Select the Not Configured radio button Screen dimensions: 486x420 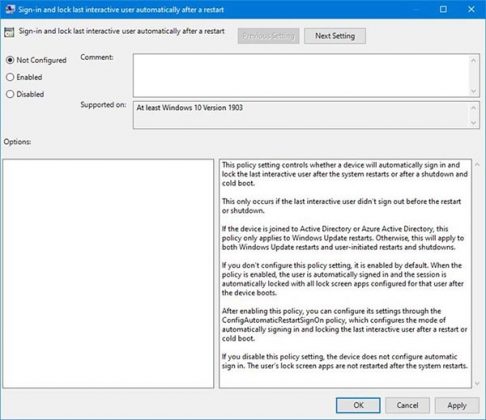[x=10, y=60]
